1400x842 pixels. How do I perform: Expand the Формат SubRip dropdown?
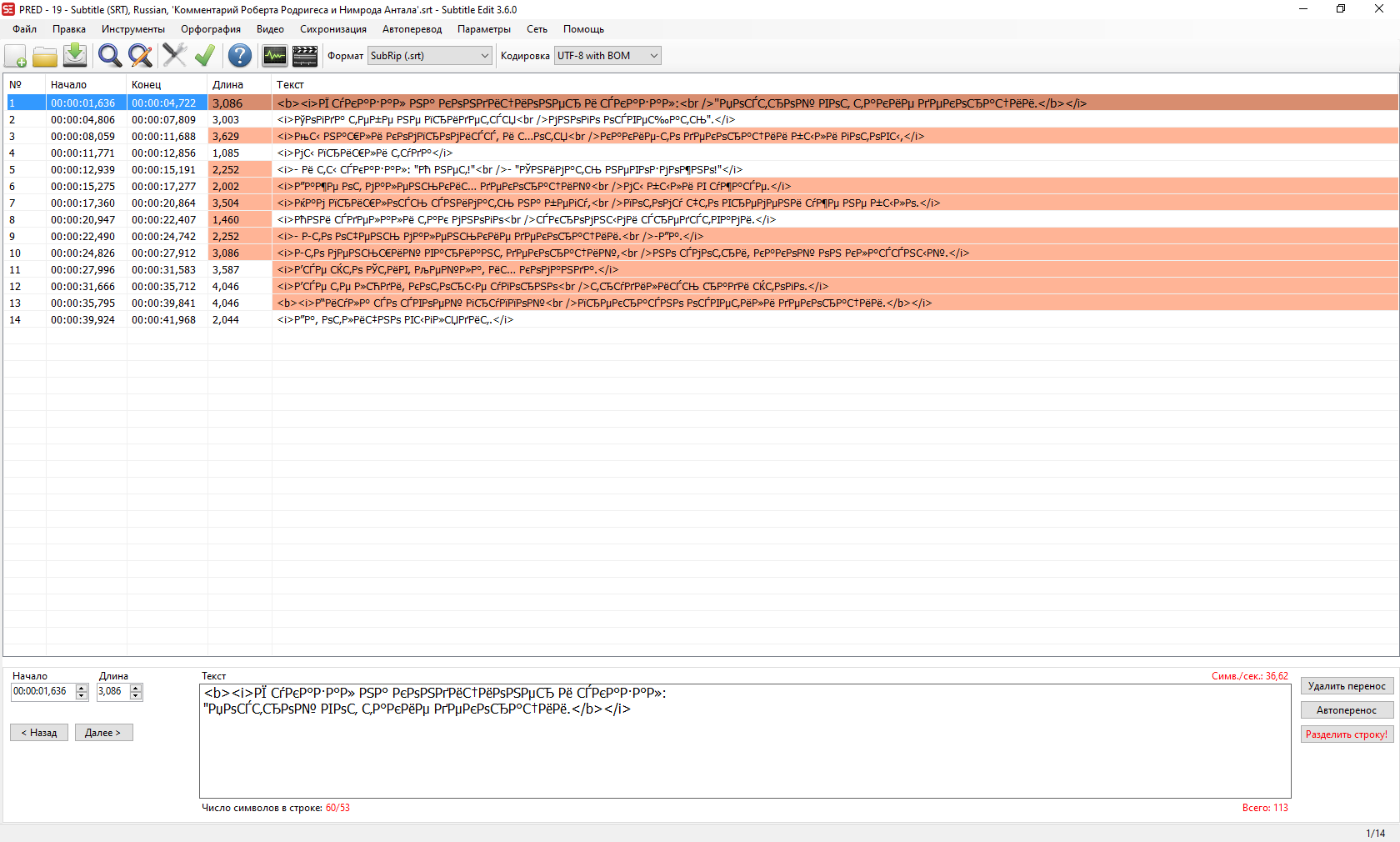pos(484,56)
